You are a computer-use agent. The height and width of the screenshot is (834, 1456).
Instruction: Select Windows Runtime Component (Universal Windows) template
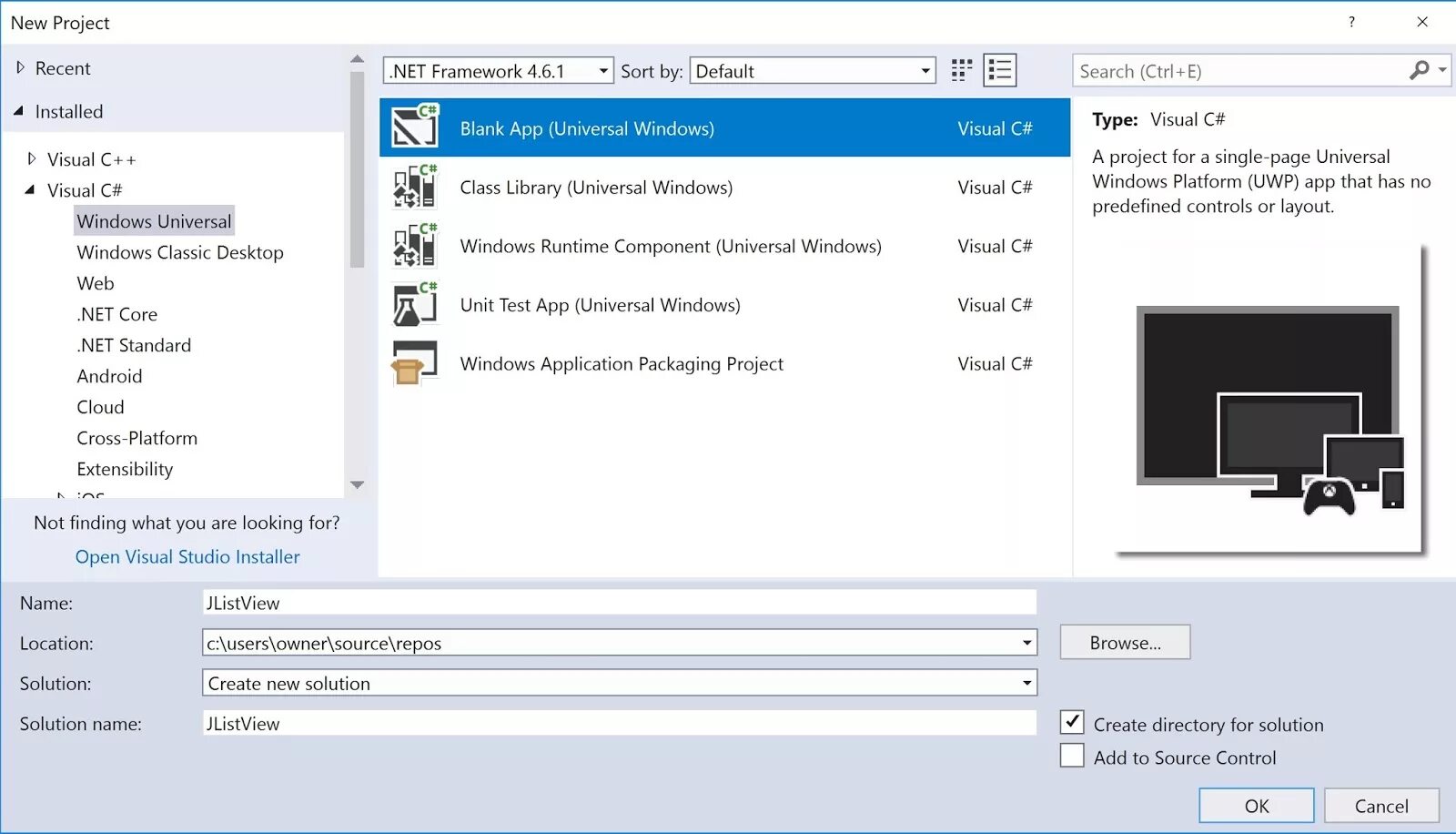click(724, 246)
